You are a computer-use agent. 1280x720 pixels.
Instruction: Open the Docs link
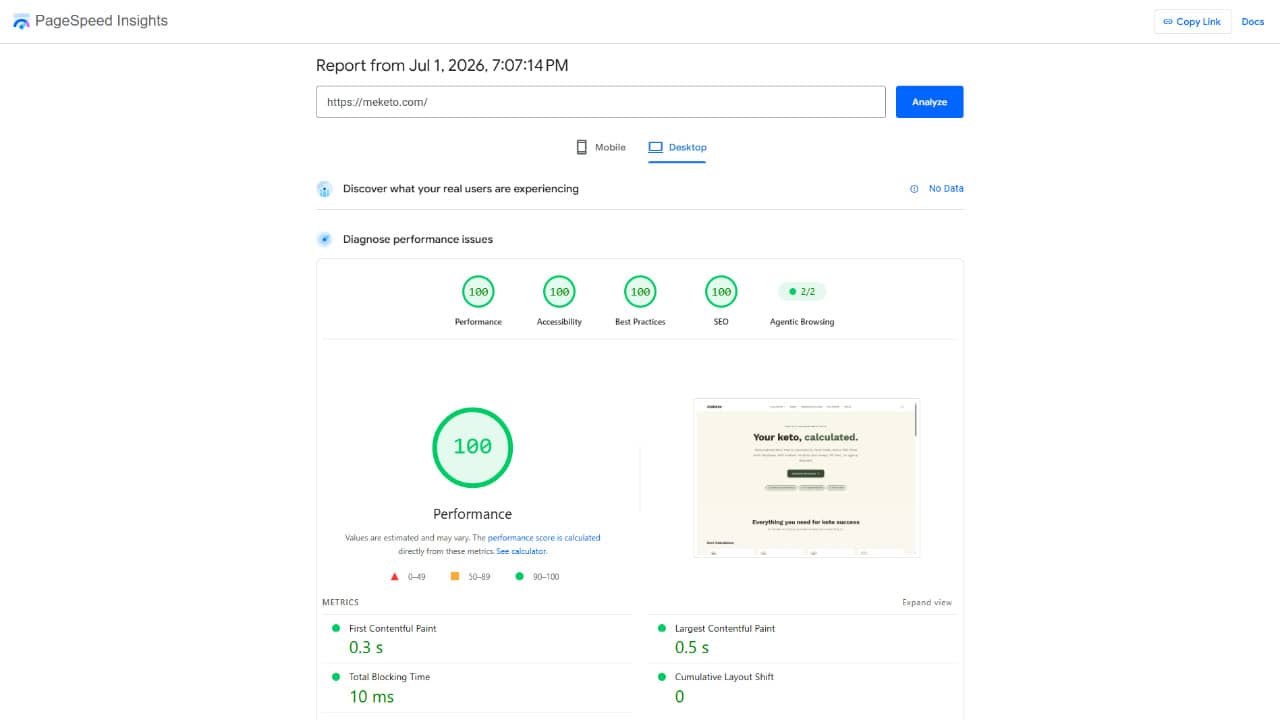(x=1252, y=22)
